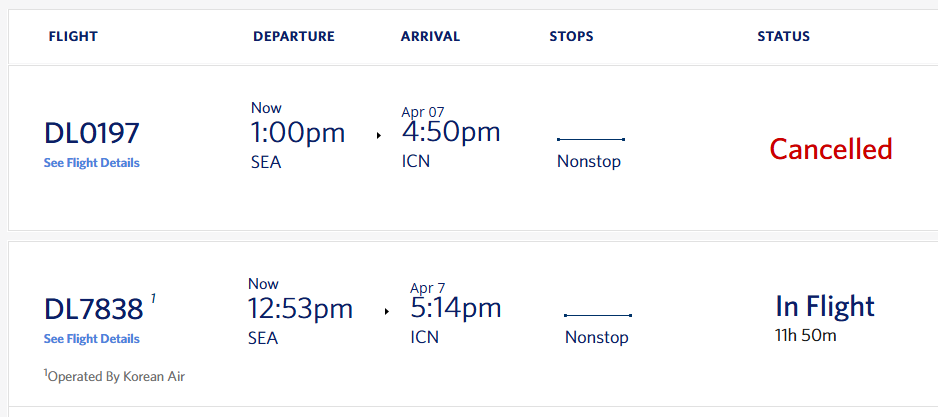The height and width of the screenshot is (417, 938).
Task: Click flight number DL0197
Action: point(92,134)
